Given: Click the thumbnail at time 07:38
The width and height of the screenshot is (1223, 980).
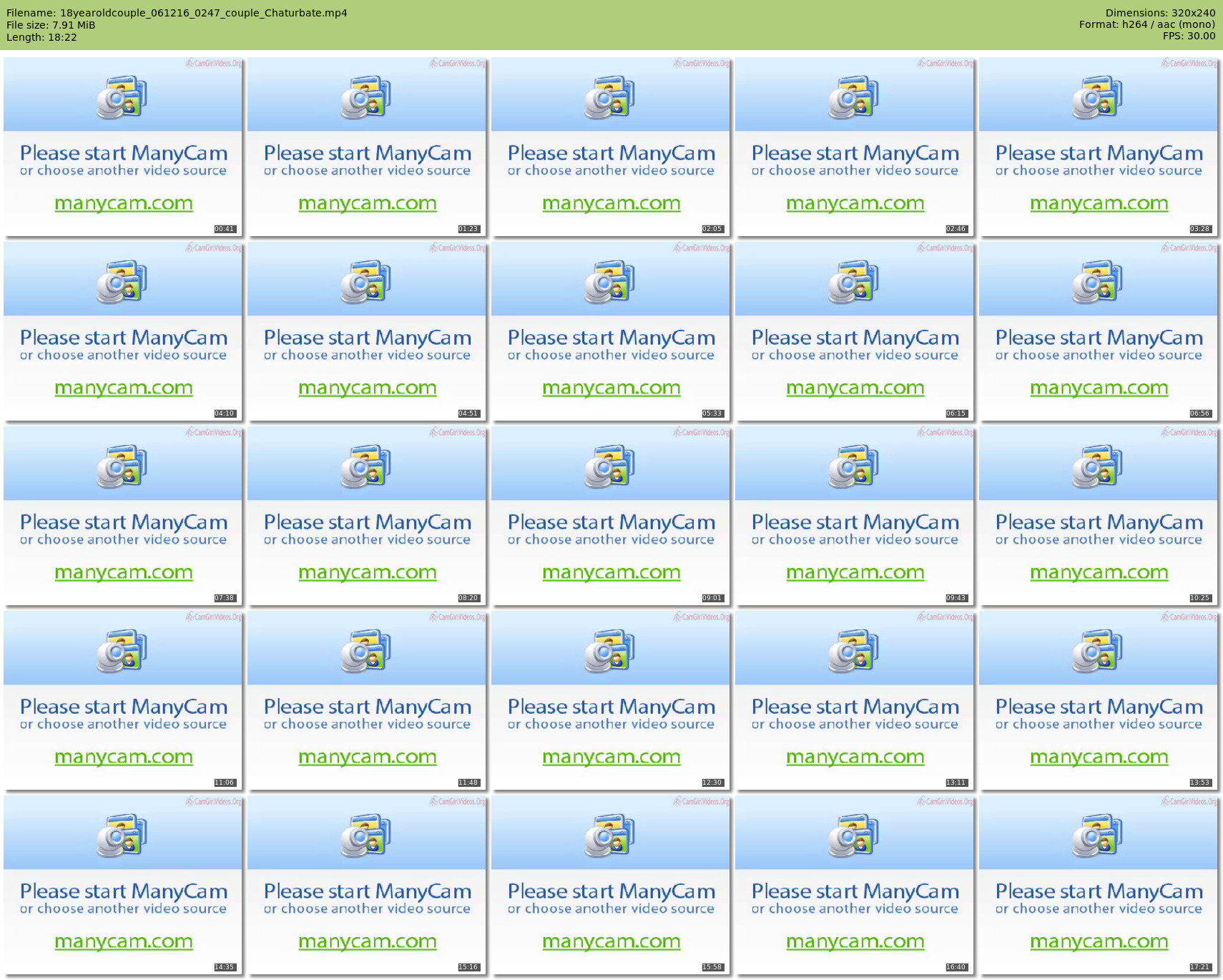Looking at the screenshot, I should (x=123, y=516).
